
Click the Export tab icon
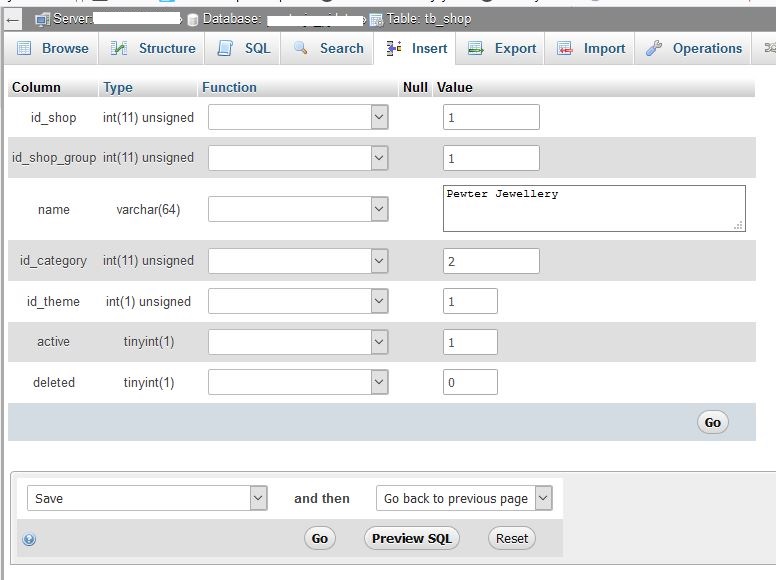(476, 48)
